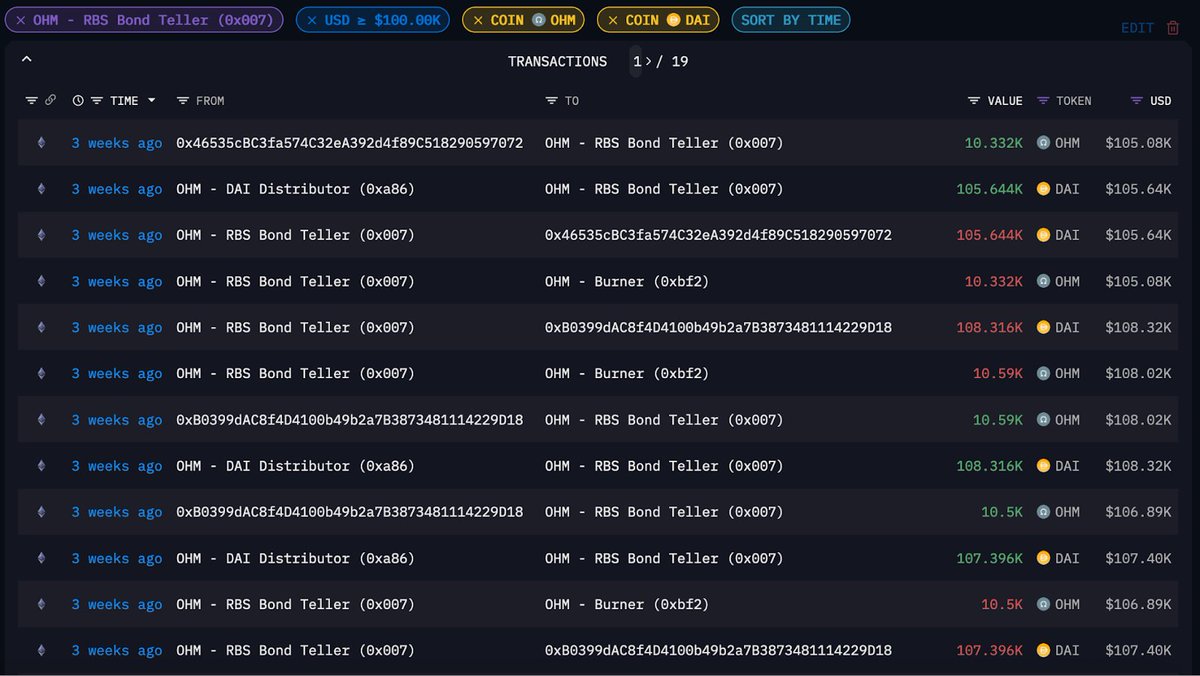Remove the OHM - RBS Bond Teller filter chip
Viewport: 1200px width, 676px height.
20,19
